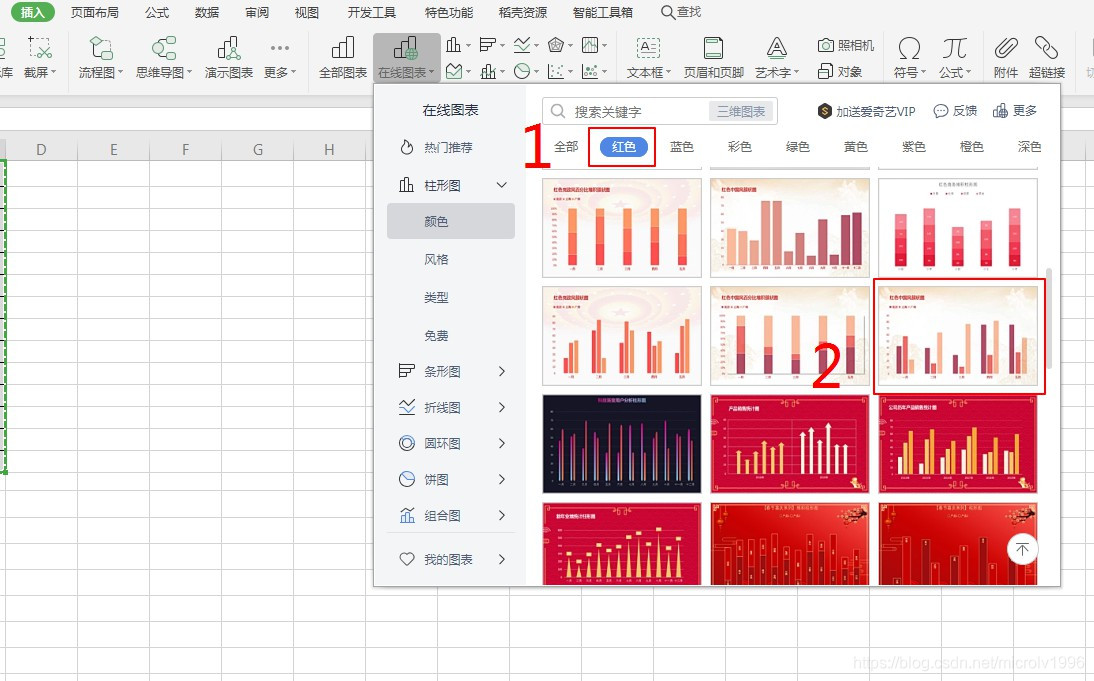Open the 审阅 ribbon tab
Image resolution: width=1094 pixels, height=681 pixels.
[257, 12]
